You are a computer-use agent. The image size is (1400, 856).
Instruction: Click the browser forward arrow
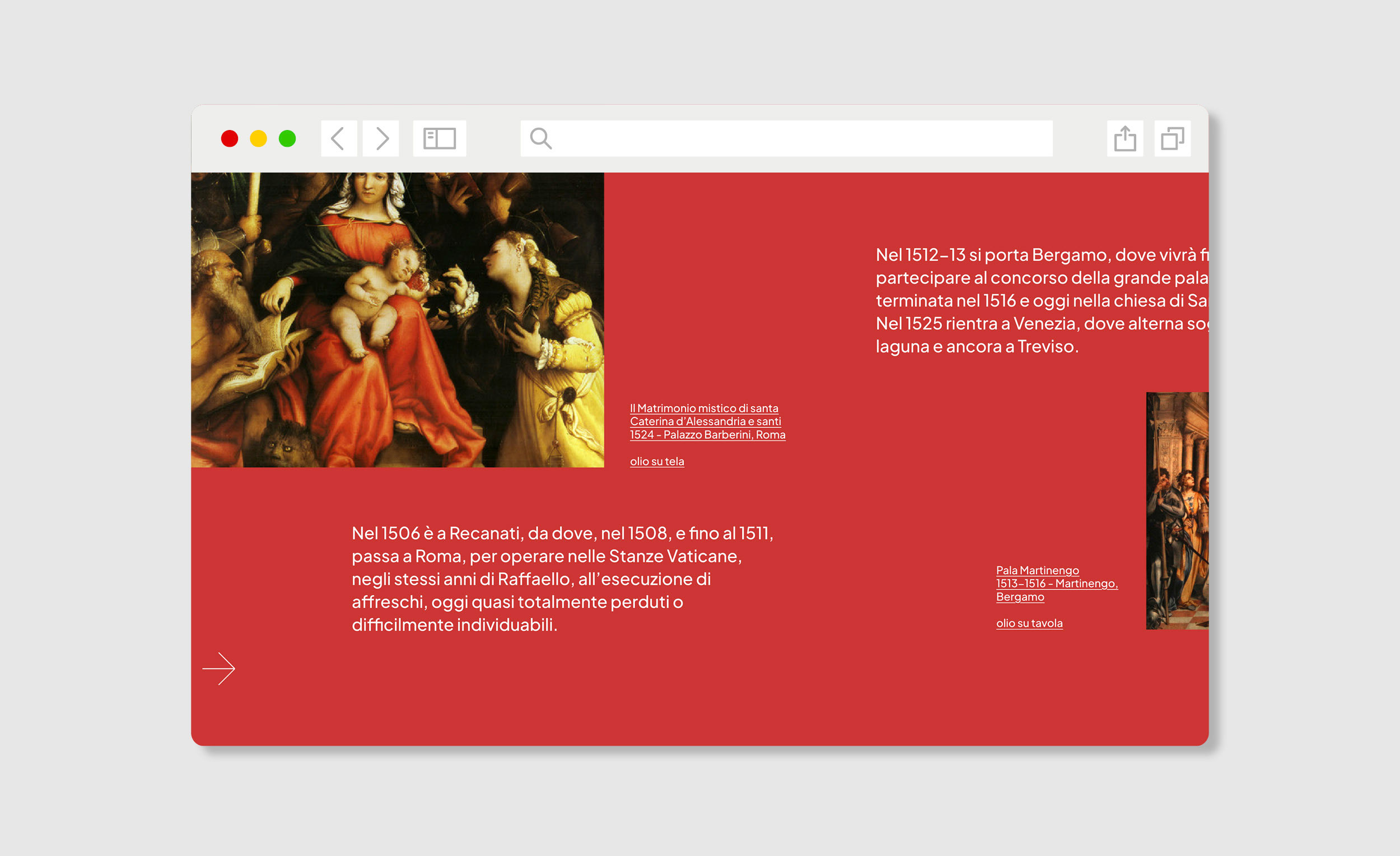click(381, 138)
